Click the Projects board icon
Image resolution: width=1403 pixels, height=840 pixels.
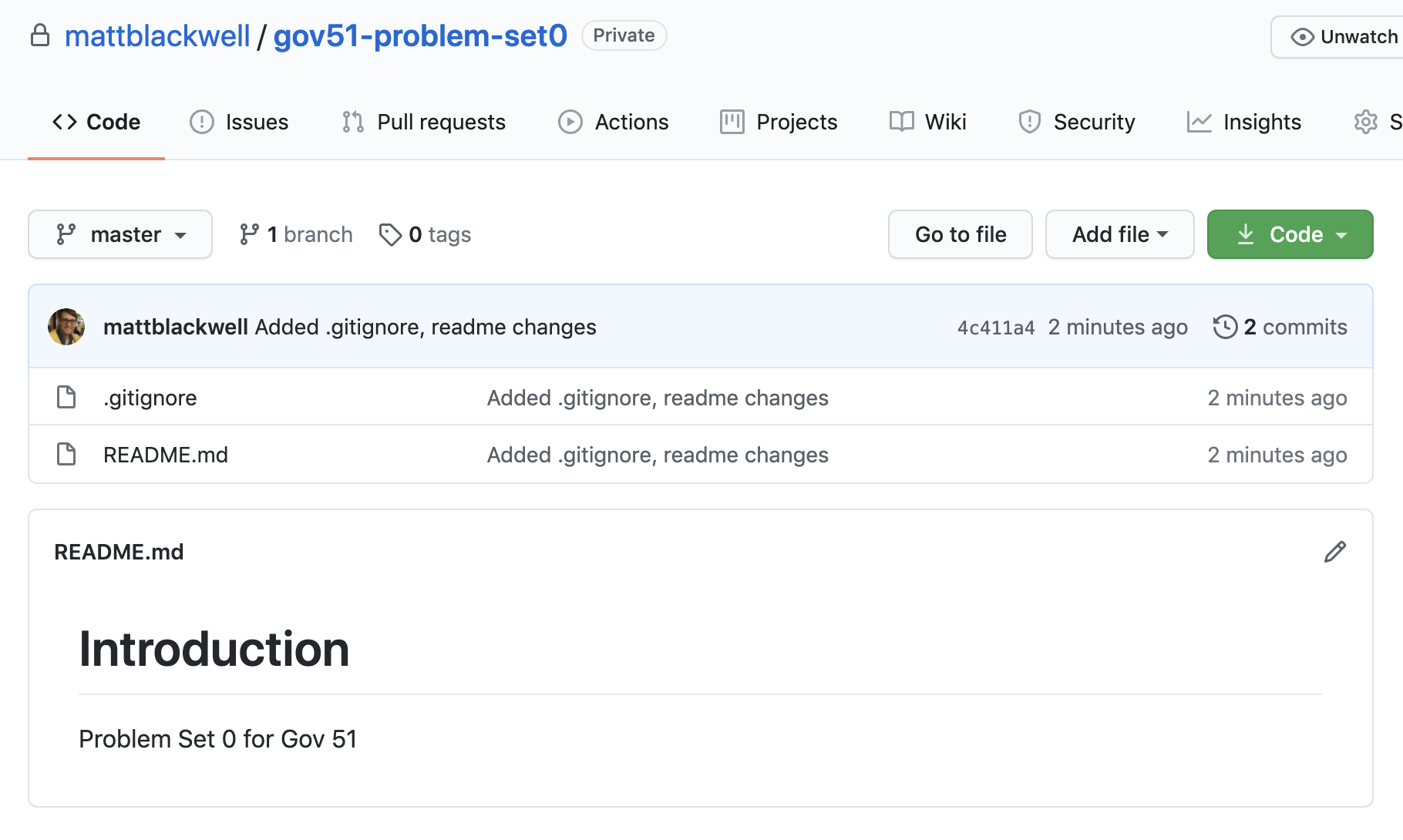(x=732, y=122)
